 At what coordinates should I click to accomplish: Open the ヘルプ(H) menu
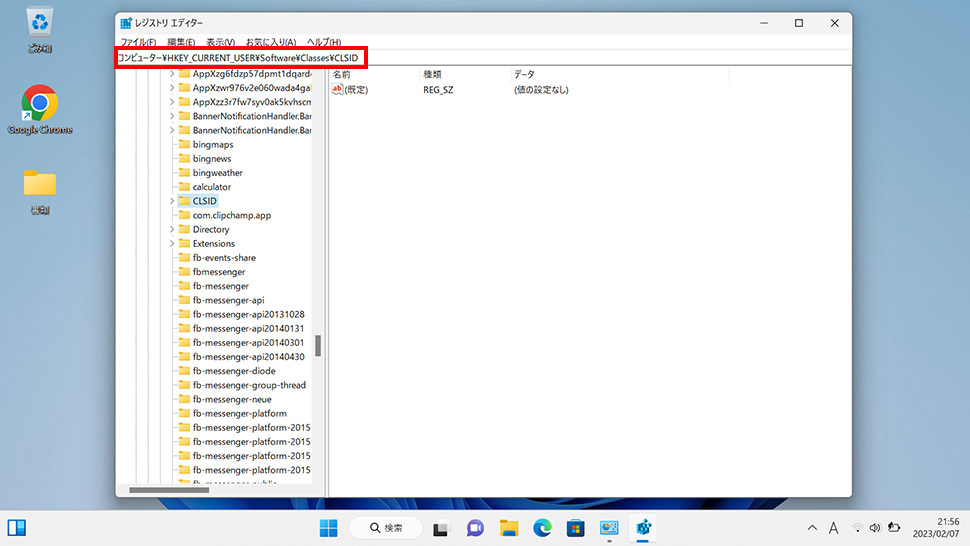pyautogui.click(x=324, y=42)
